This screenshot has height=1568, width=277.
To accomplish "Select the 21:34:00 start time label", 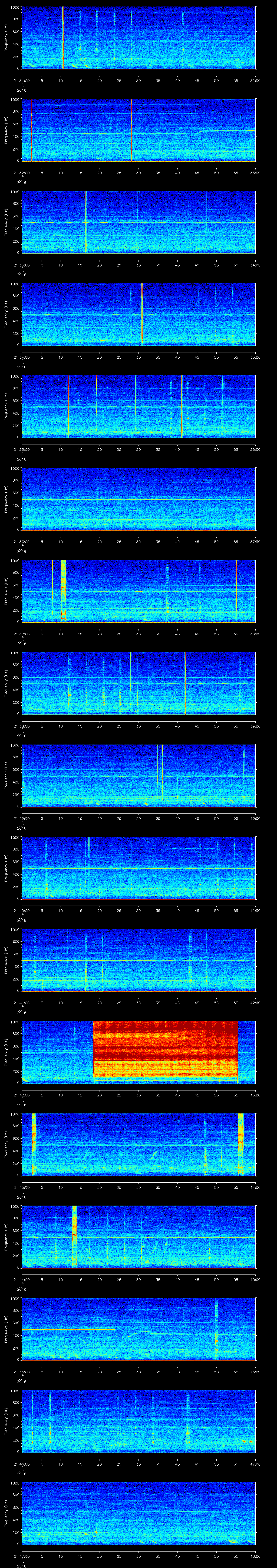I will click(x=21, y=357).
